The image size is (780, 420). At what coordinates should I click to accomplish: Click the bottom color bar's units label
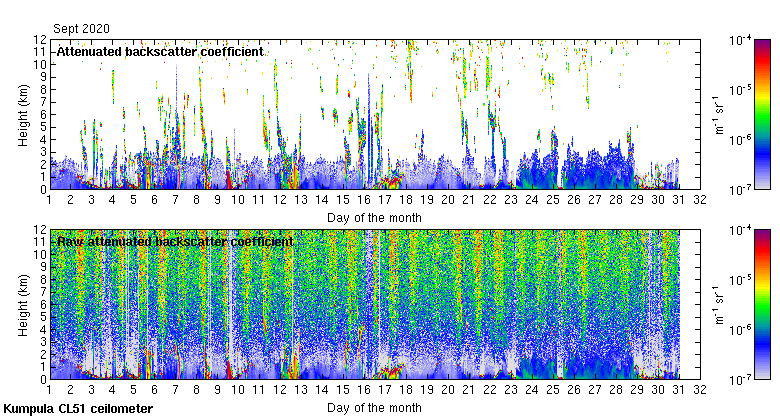[719, 305]
